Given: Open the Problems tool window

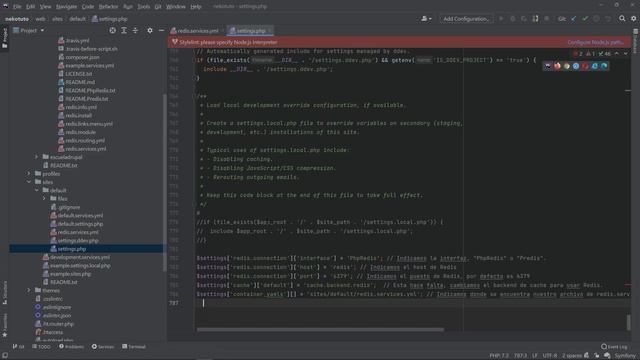Looking at the screenshot, I should (x=71, y=347).
